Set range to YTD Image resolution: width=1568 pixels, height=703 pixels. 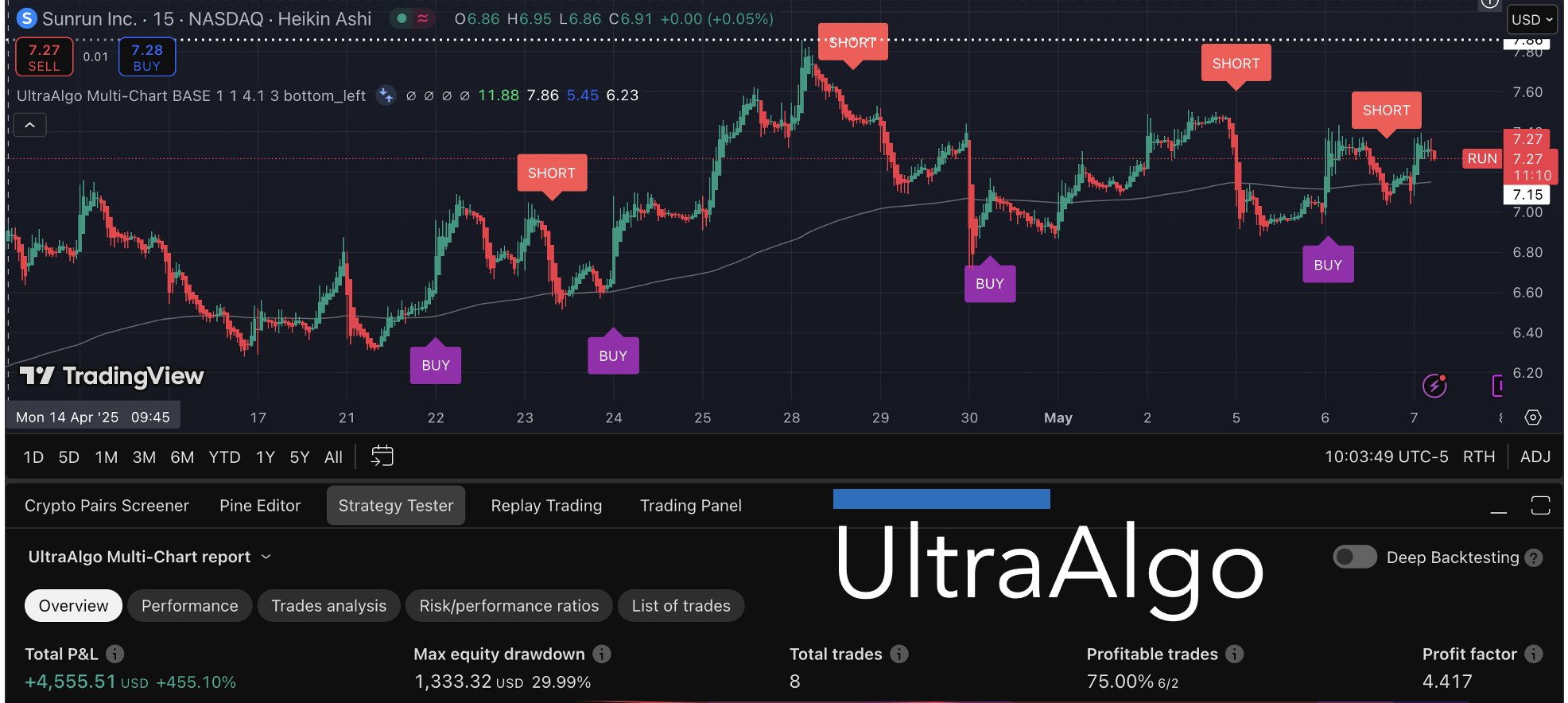click(224, 457)
